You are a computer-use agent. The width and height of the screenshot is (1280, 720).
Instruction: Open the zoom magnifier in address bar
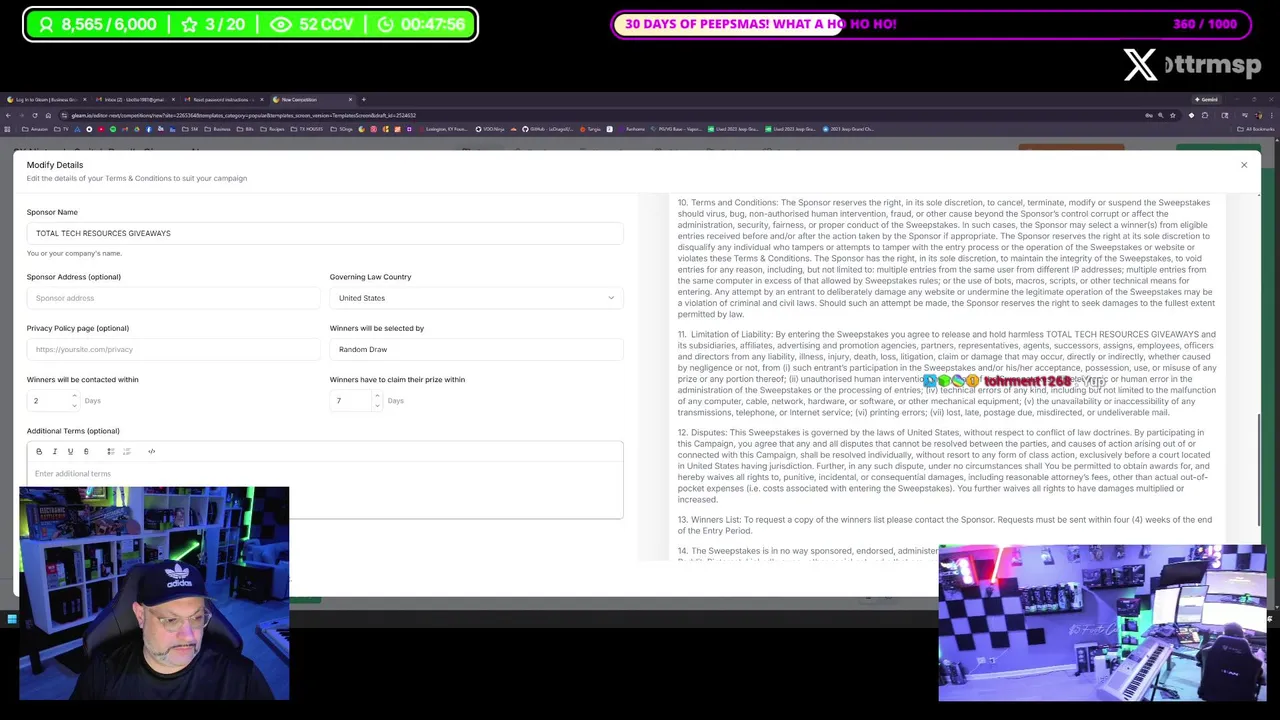(x=1161, y=115)
